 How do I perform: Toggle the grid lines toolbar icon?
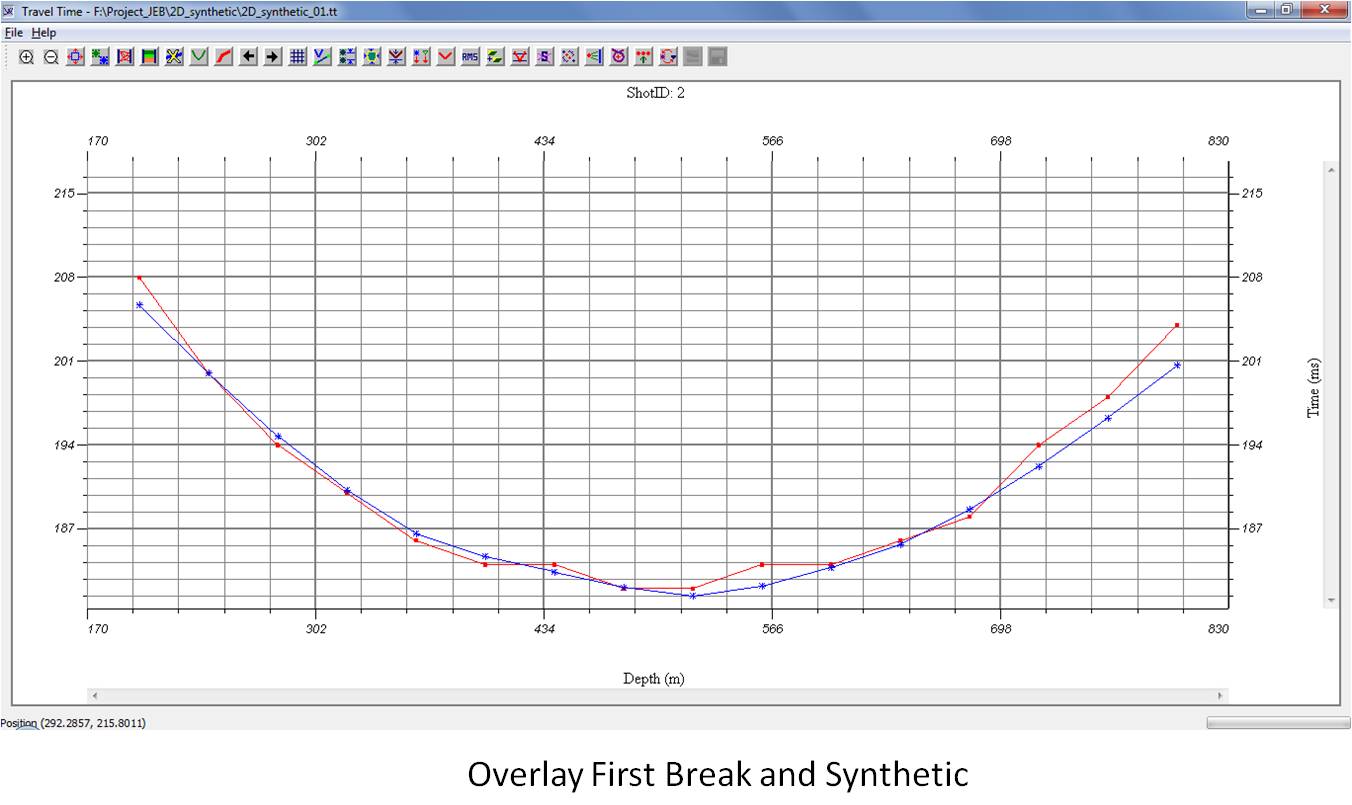(297, 57)
